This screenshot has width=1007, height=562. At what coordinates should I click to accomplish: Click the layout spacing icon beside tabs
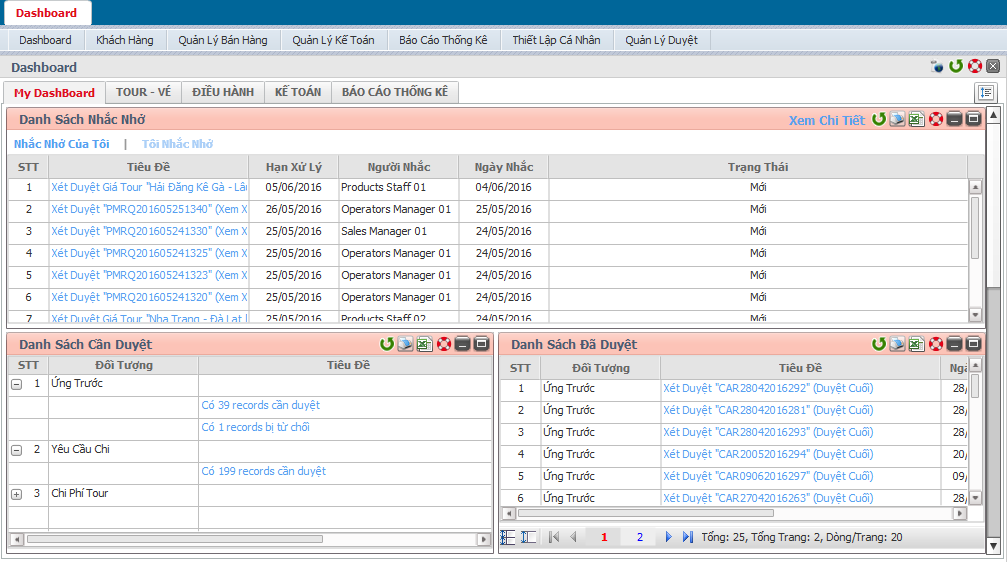pyautogui.click(x=986, y=93)
